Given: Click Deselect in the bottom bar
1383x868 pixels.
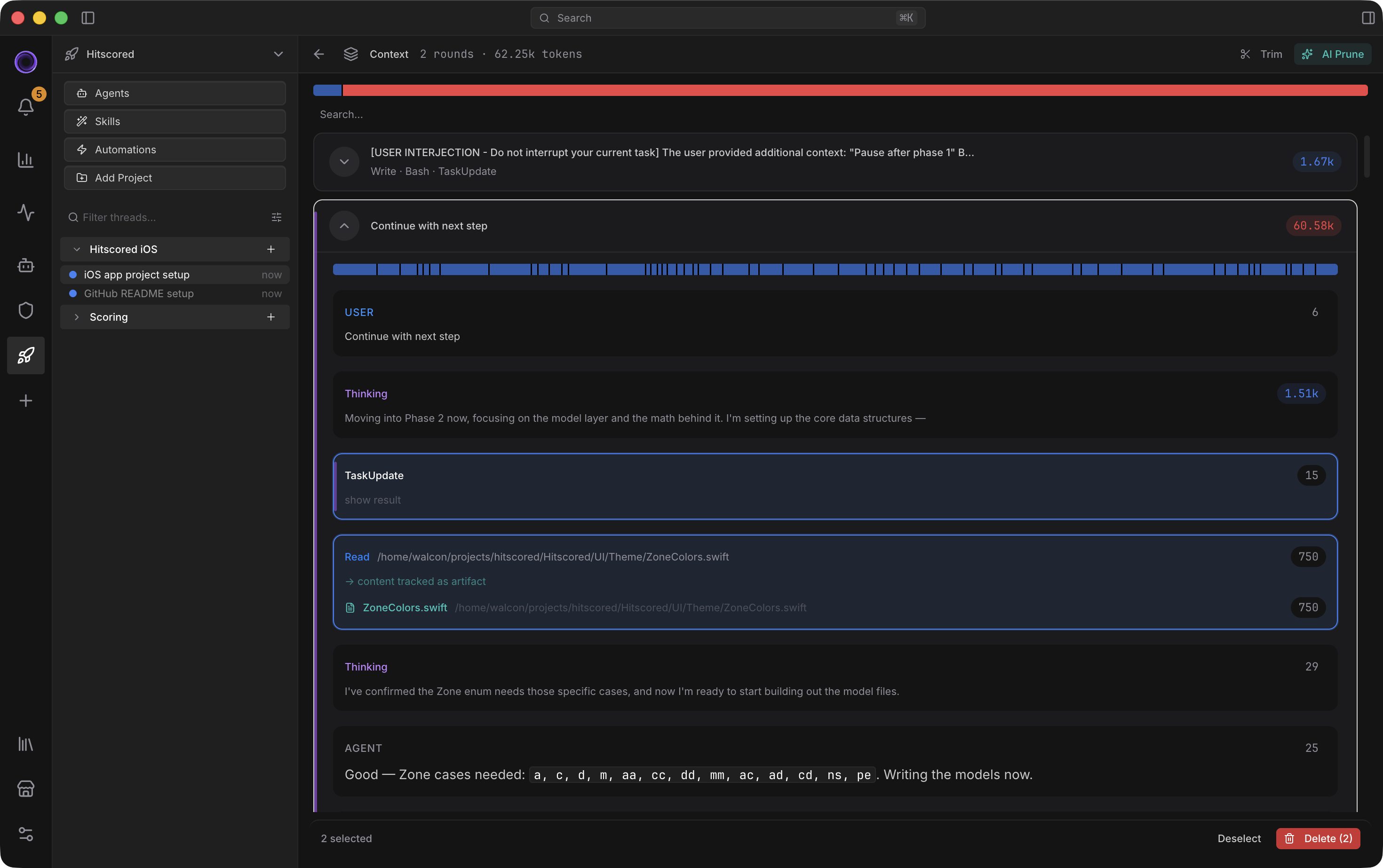Looking at the screenshot, I should tap(1239, 838).
